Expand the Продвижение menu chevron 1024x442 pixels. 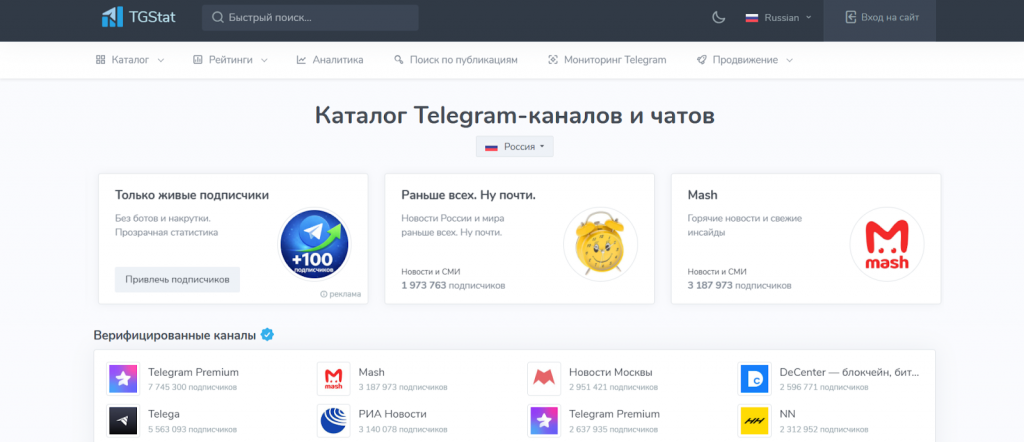click(x=790, y=61)
